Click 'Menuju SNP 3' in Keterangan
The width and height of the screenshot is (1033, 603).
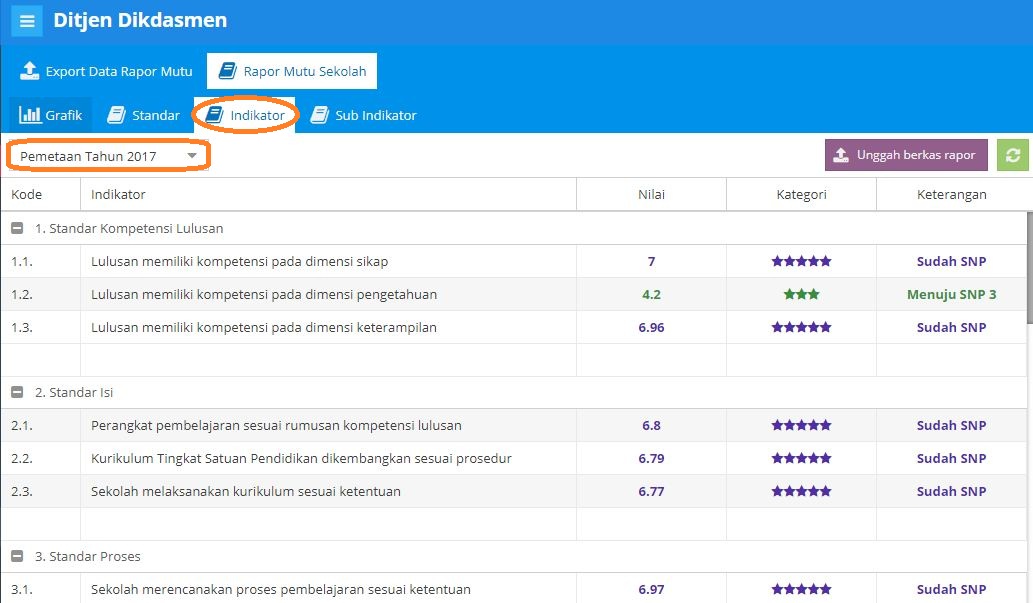(951, 295)
